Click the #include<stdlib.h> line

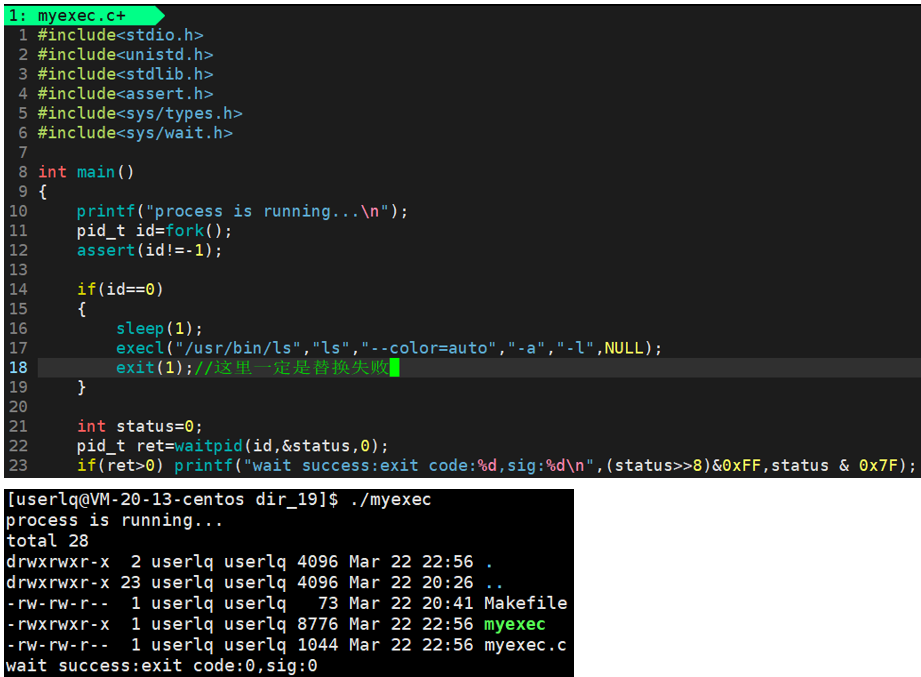(125, 74)
